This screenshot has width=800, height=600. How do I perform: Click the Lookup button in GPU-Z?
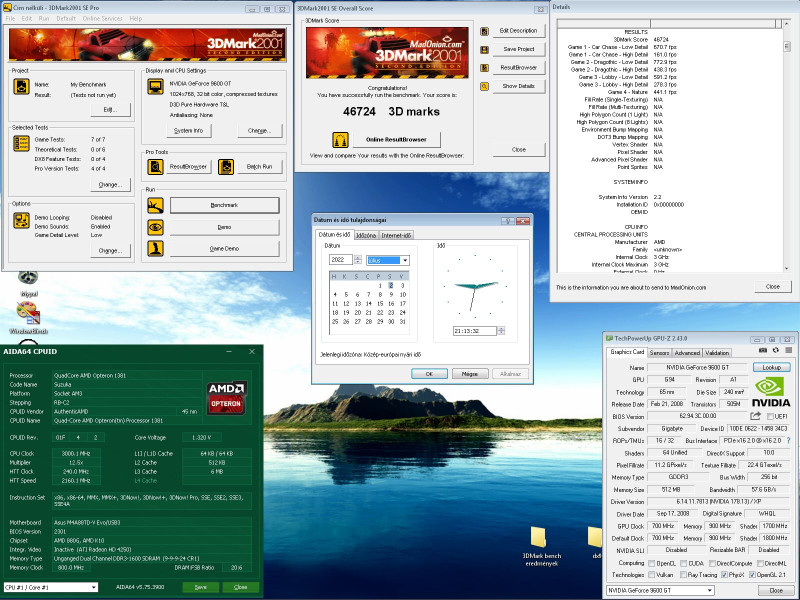click(x=771, y=367)
